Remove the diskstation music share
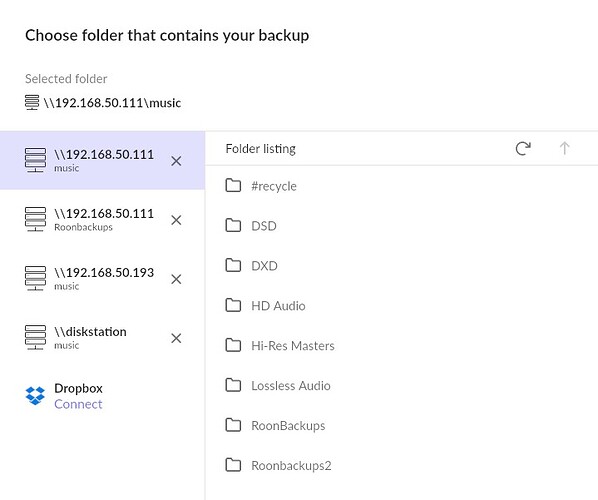598x500 pixels. 176,338
